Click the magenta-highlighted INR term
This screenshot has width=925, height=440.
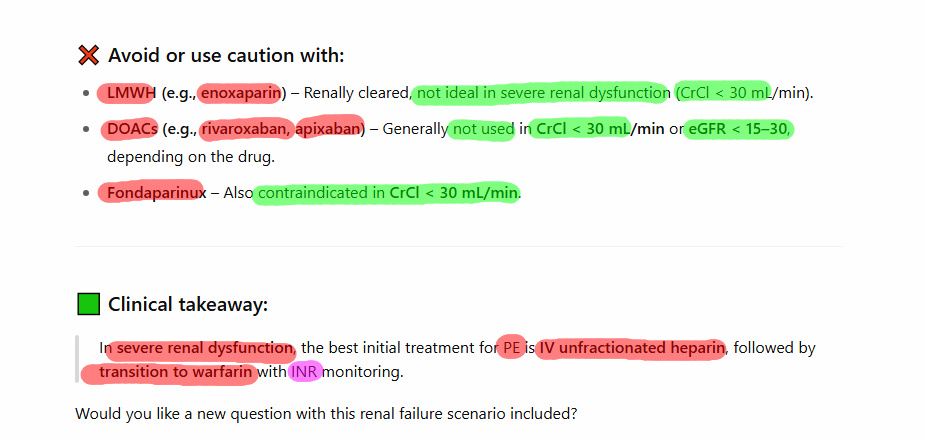click(x=304, y=372)
